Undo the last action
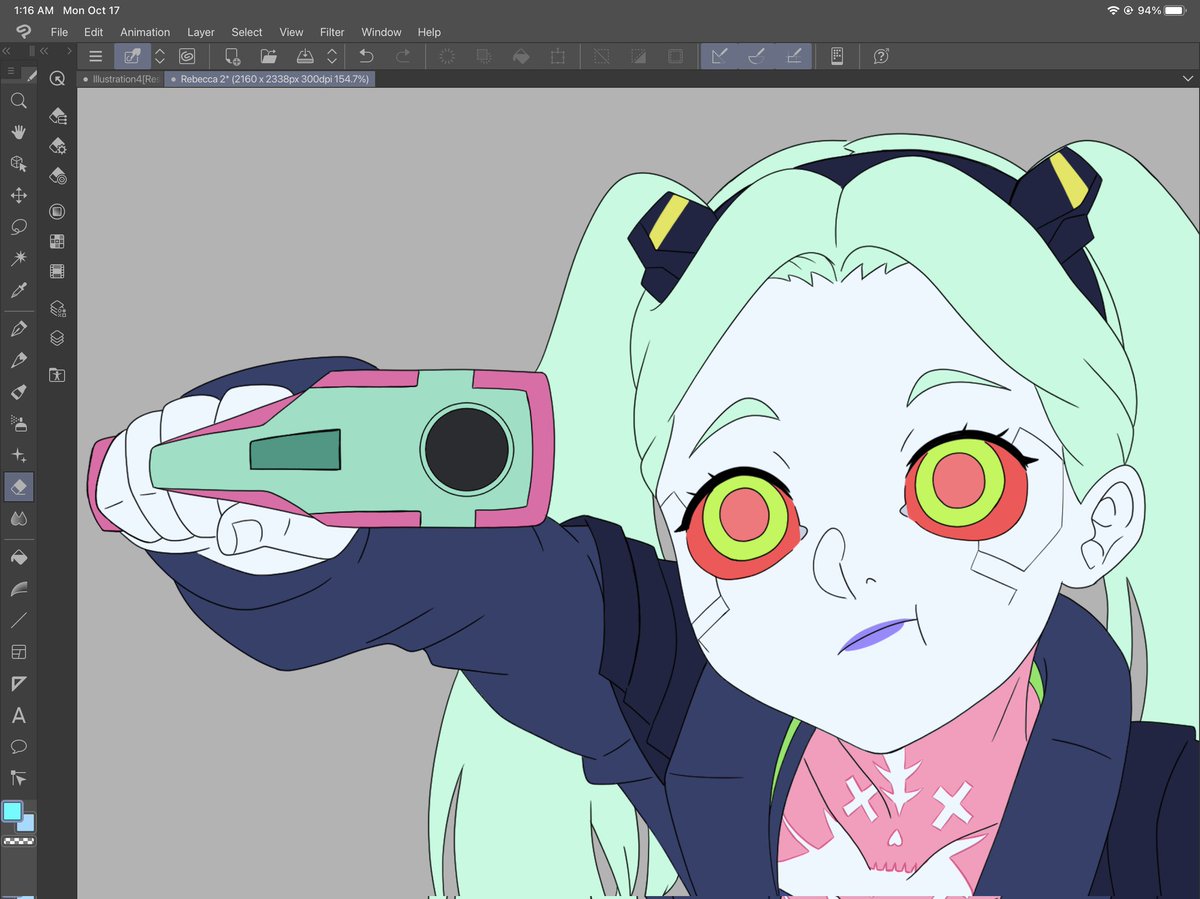This screenshot has width=1200, height=899. 366,57
